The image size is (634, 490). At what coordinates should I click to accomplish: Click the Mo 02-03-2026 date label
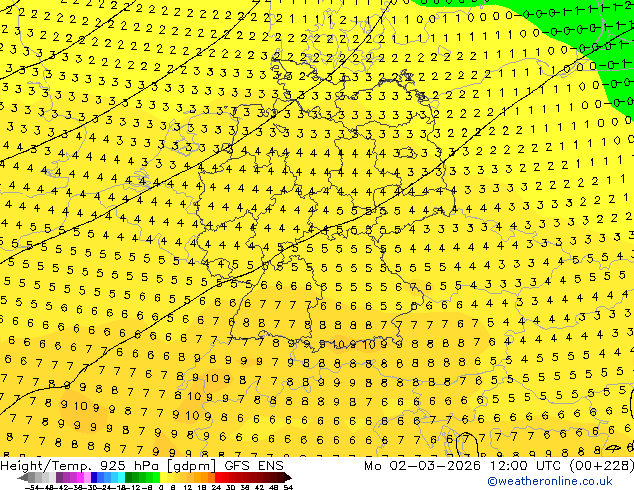point(424,466)
